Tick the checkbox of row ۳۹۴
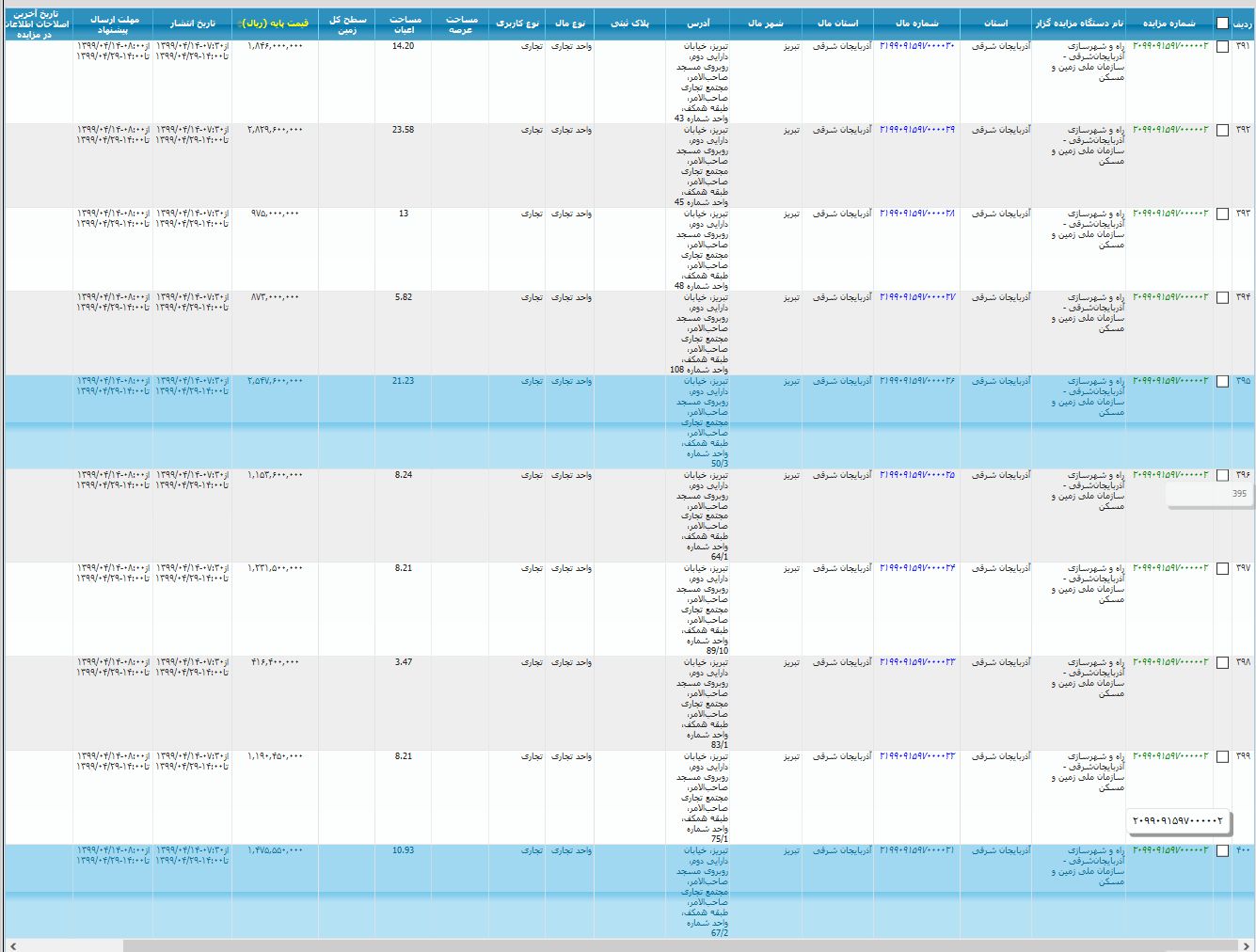Image resolution: width=1256 pixels, height=952 pixels. coord(1222,298)
